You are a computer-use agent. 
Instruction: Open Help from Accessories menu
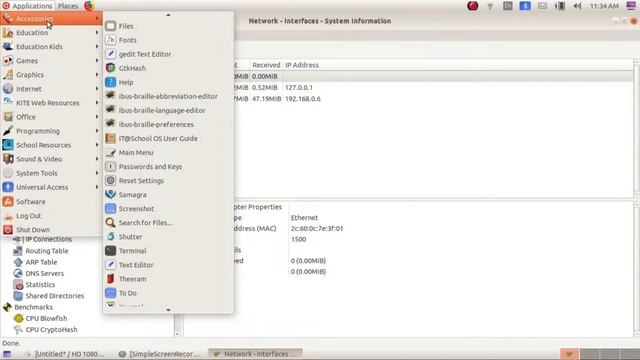point(168,82)
